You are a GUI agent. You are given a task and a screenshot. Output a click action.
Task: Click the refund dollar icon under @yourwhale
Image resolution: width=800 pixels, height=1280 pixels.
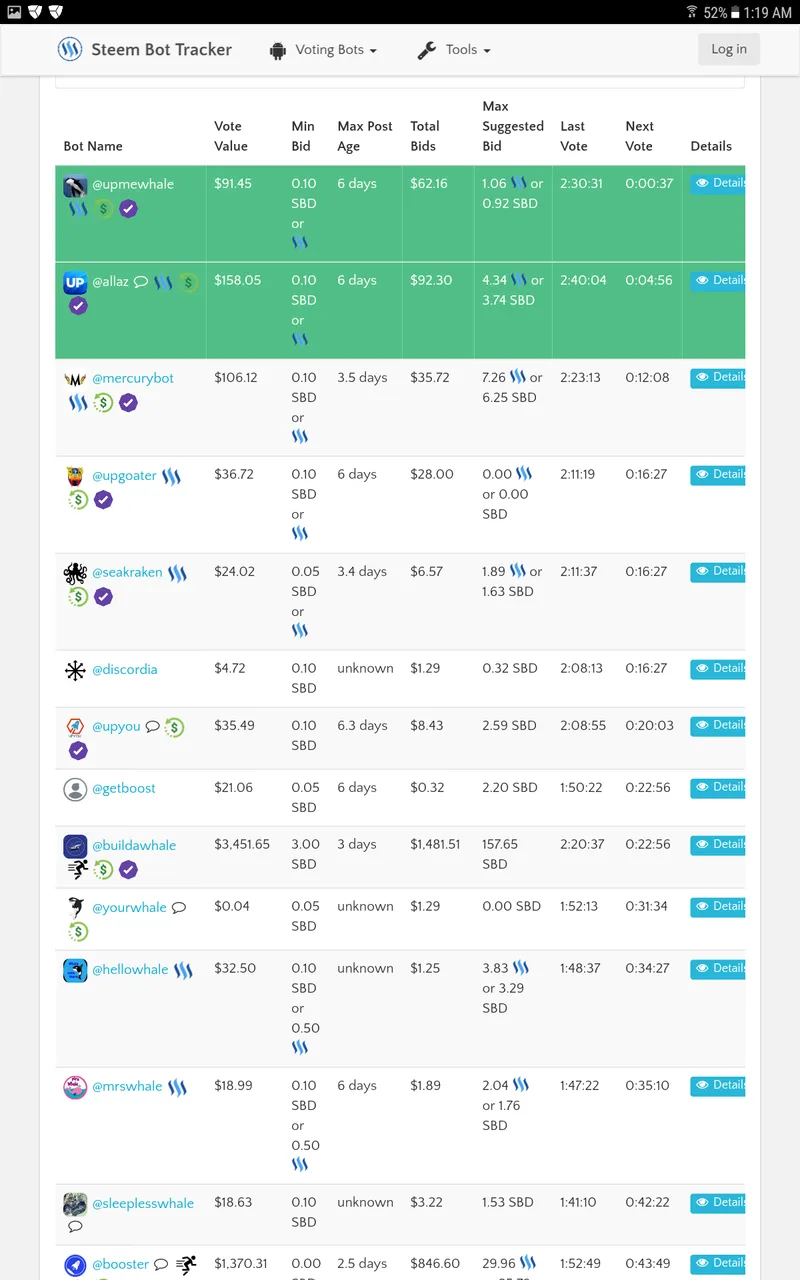click(x=78, y=932)
